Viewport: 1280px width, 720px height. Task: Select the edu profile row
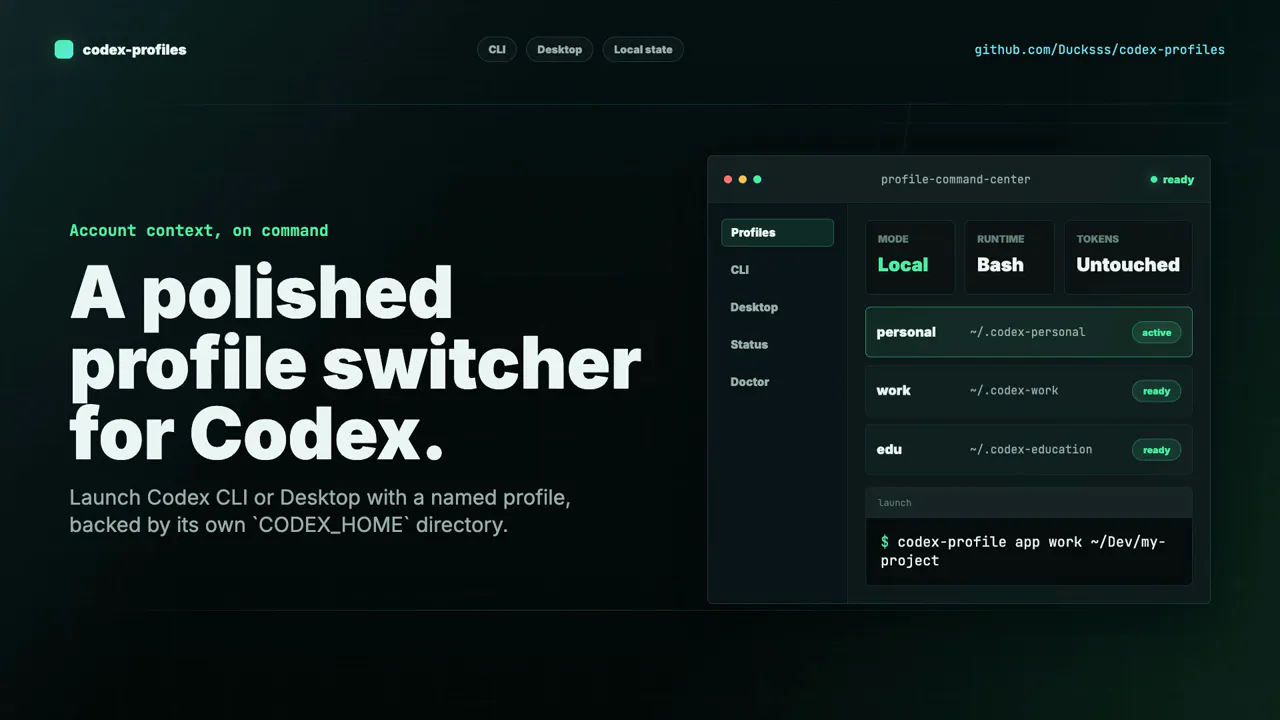(x=1029, y=450)
